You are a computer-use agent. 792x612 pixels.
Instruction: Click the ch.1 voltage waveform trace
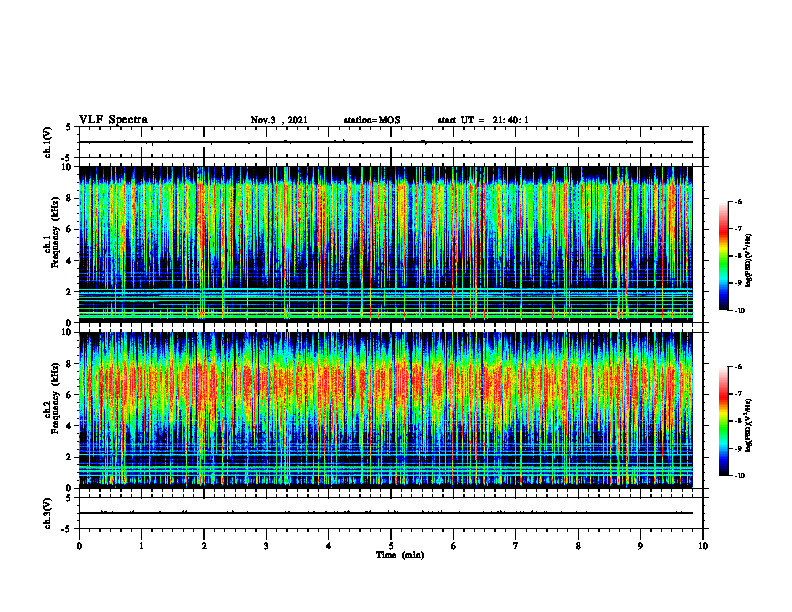pyautogui.click(x=386, y=142)
